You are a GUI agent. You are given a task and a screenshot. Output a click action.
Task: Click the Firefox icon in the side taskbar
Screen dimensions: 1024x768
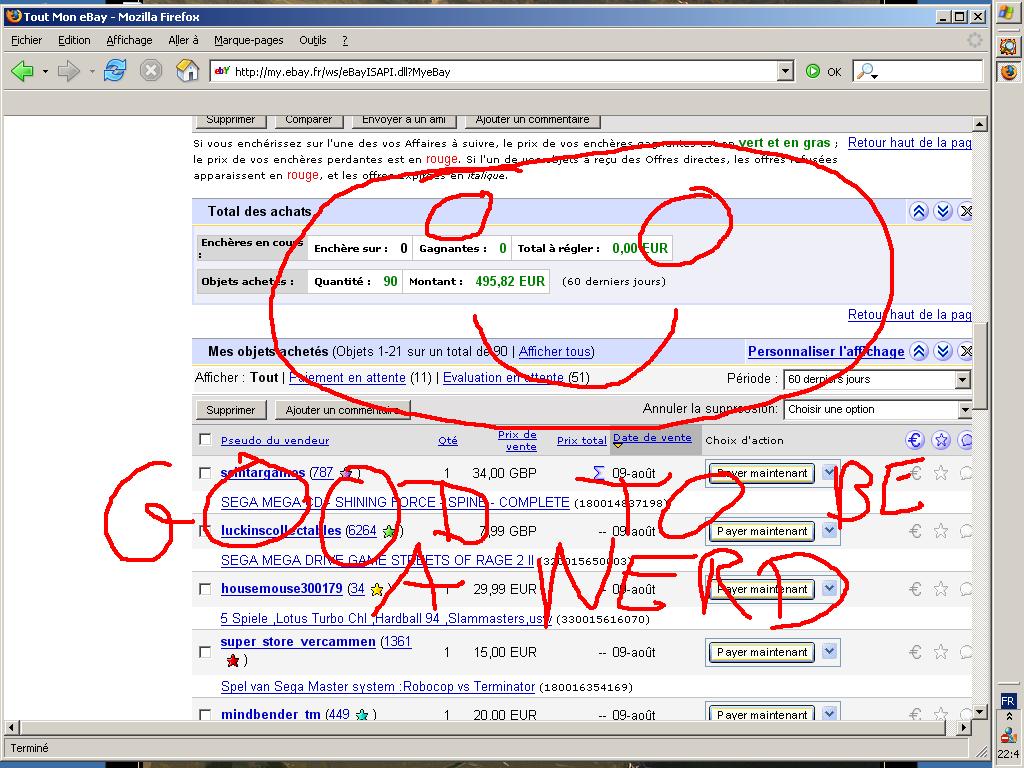tap(1008, 71)
